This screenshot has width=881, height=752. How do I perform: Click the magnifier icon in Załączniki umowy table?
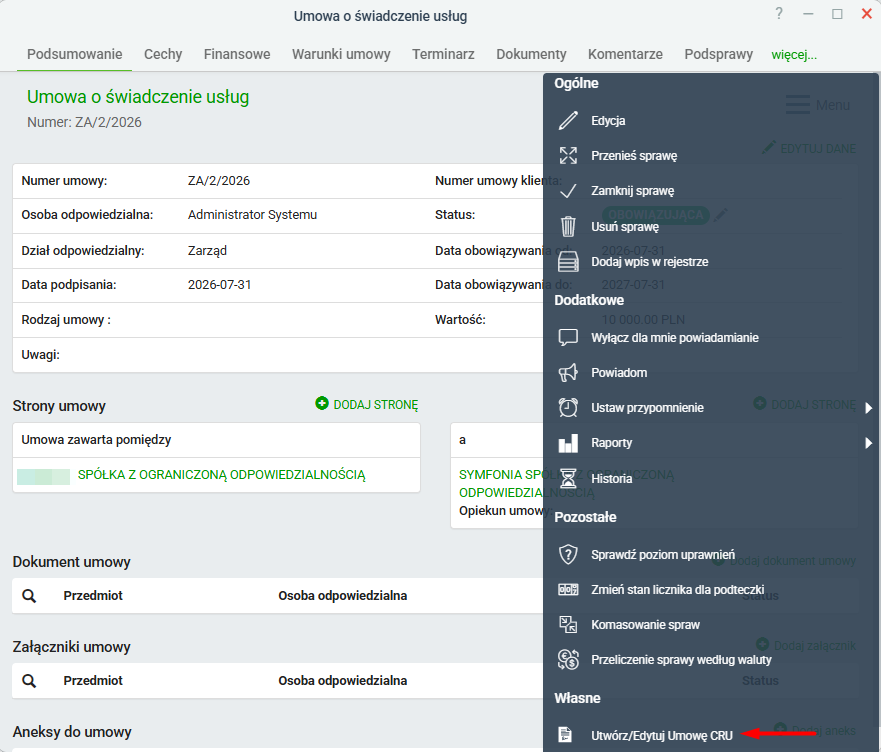[x=29, y=681]
